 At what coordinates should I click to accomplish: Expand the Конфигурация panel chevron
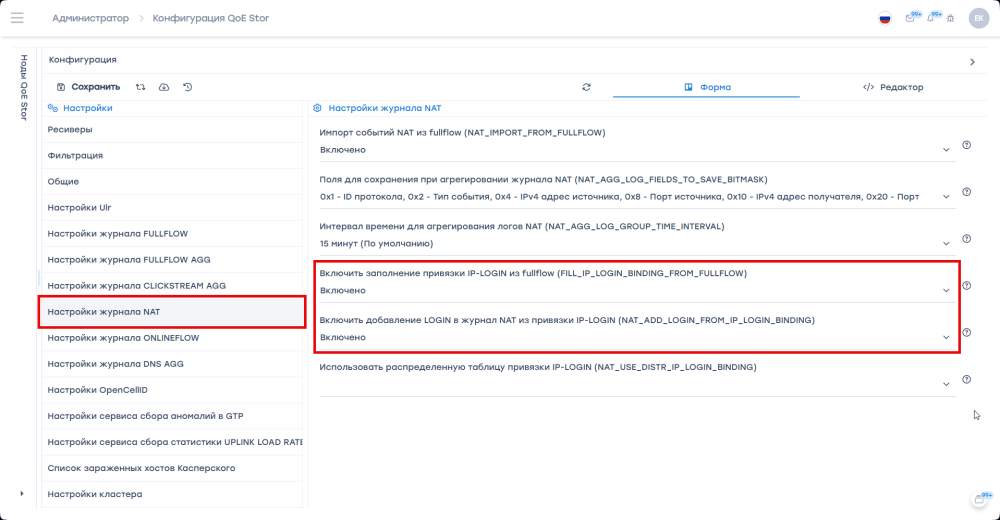pyautogui.click(x=972, y=62)
